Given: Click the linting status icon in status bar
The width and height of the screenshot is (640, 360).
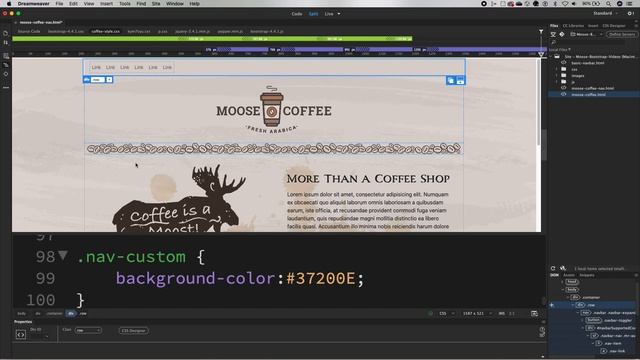Looking at the screenshot, I should click(431, 313).
